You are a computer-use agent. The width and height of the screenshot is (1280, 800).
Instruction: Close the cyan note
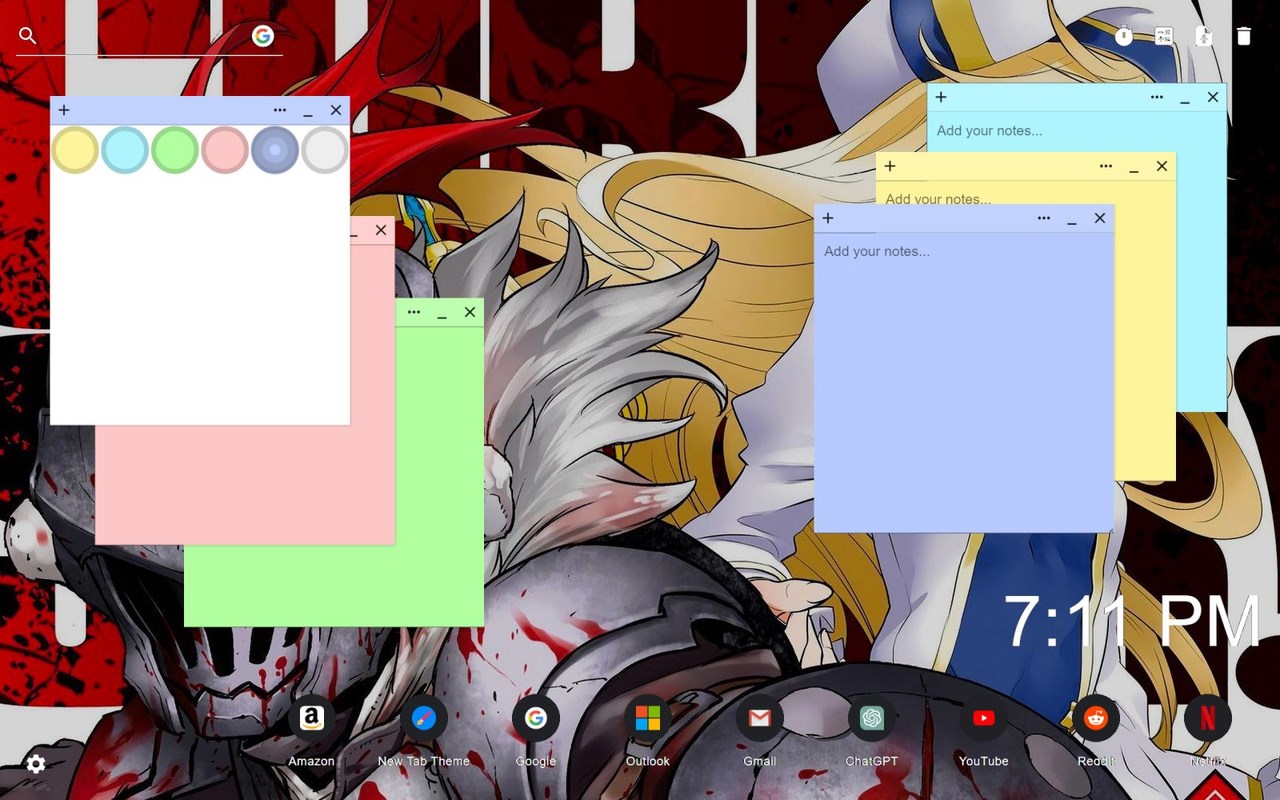pos(1213,97)
